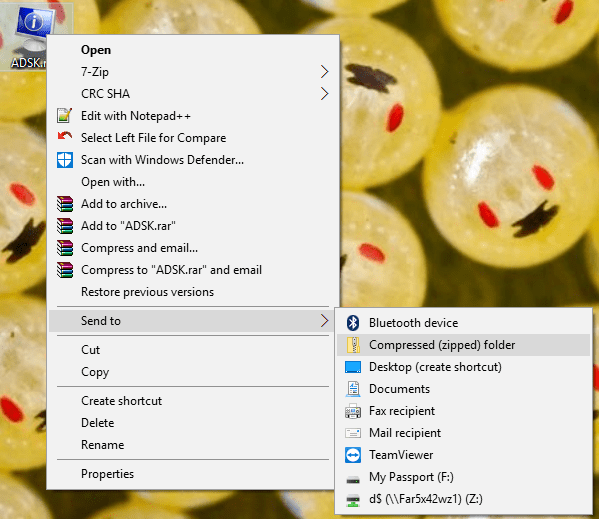
Task: Click the Send to submenu arrow
Action: [324, 321]
